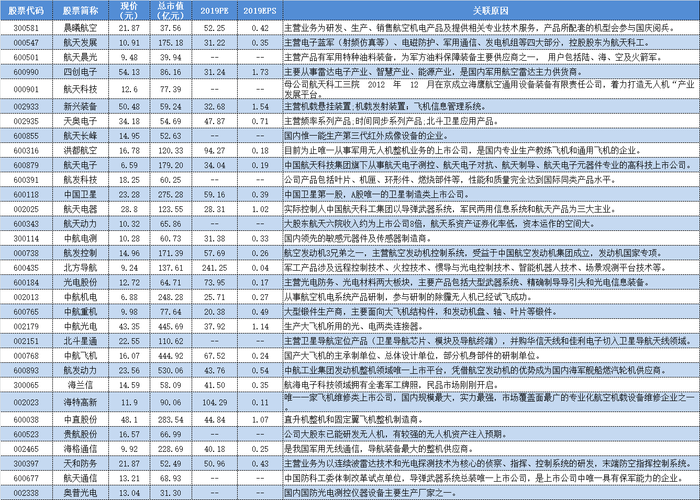The width and height of the screenshot is (700, 500).
Task: Click the stock name 新兴装备
Action: pyautogui.click(x=80, y=107)
